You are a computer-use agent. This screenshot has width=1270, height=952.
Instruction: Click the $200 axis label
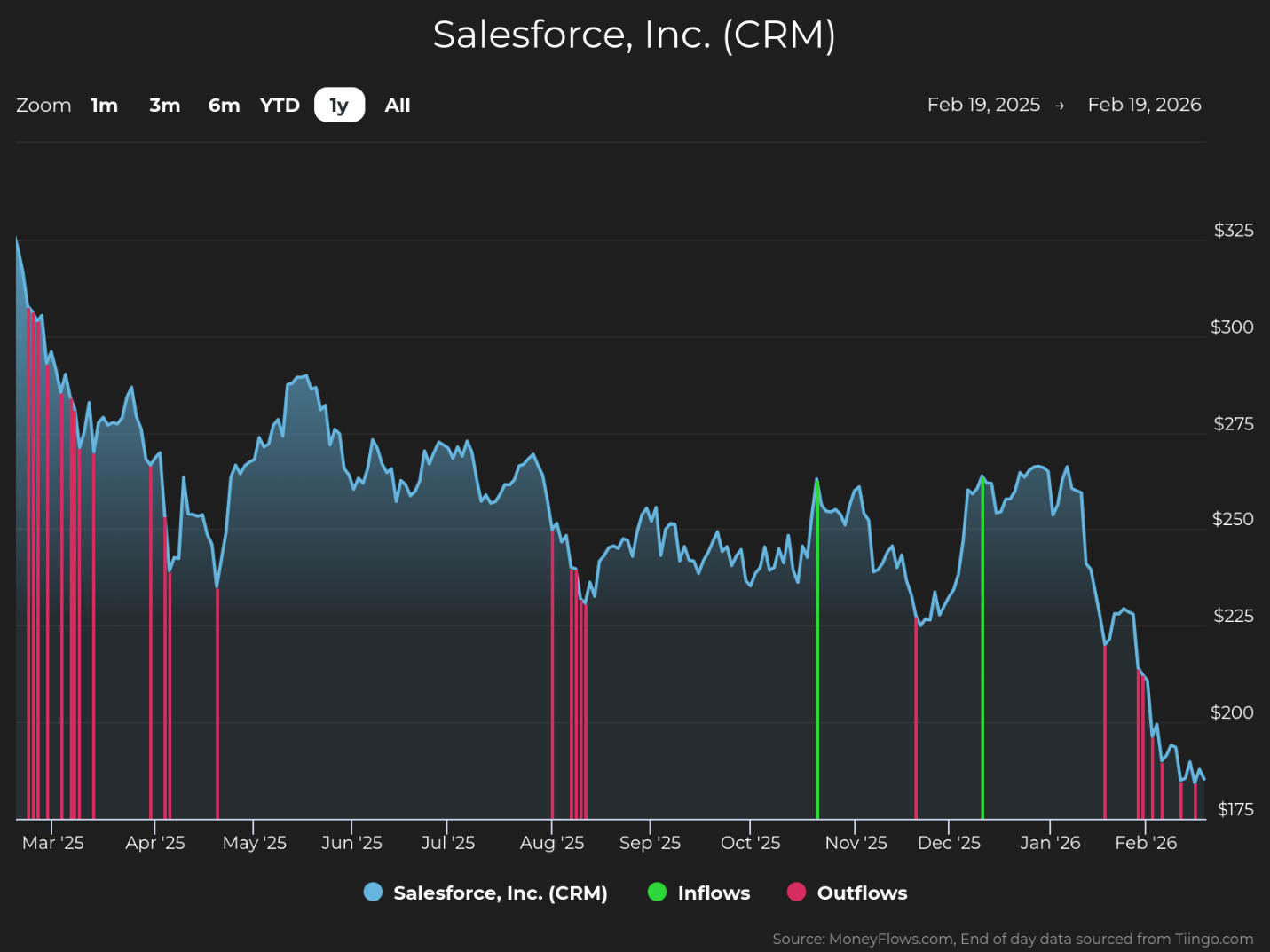(x=1232, y=712)
